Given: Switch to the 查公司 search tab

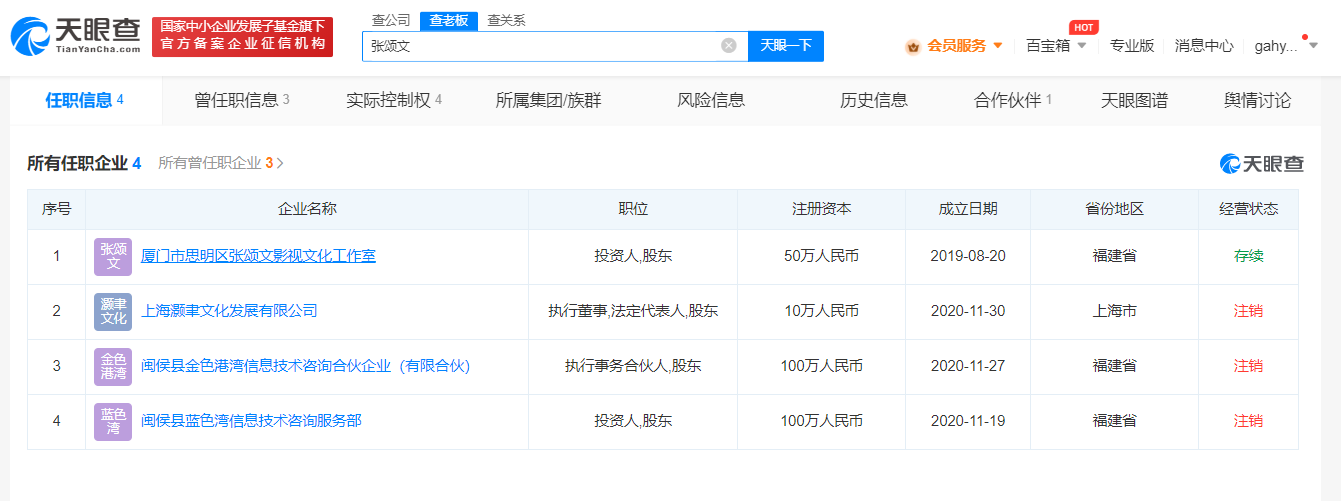Looking at the screenshot, I should point(390,20).
